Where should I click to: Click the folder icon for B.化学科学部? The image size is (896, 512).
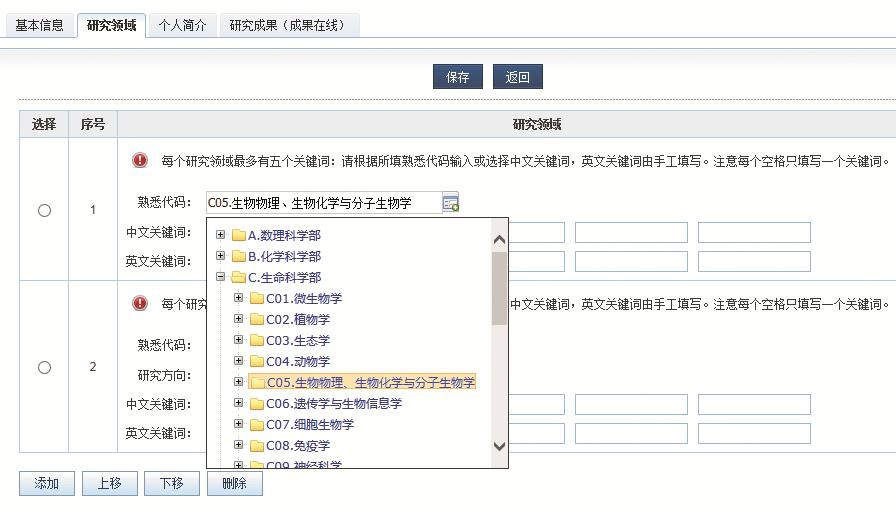(238, 257)
